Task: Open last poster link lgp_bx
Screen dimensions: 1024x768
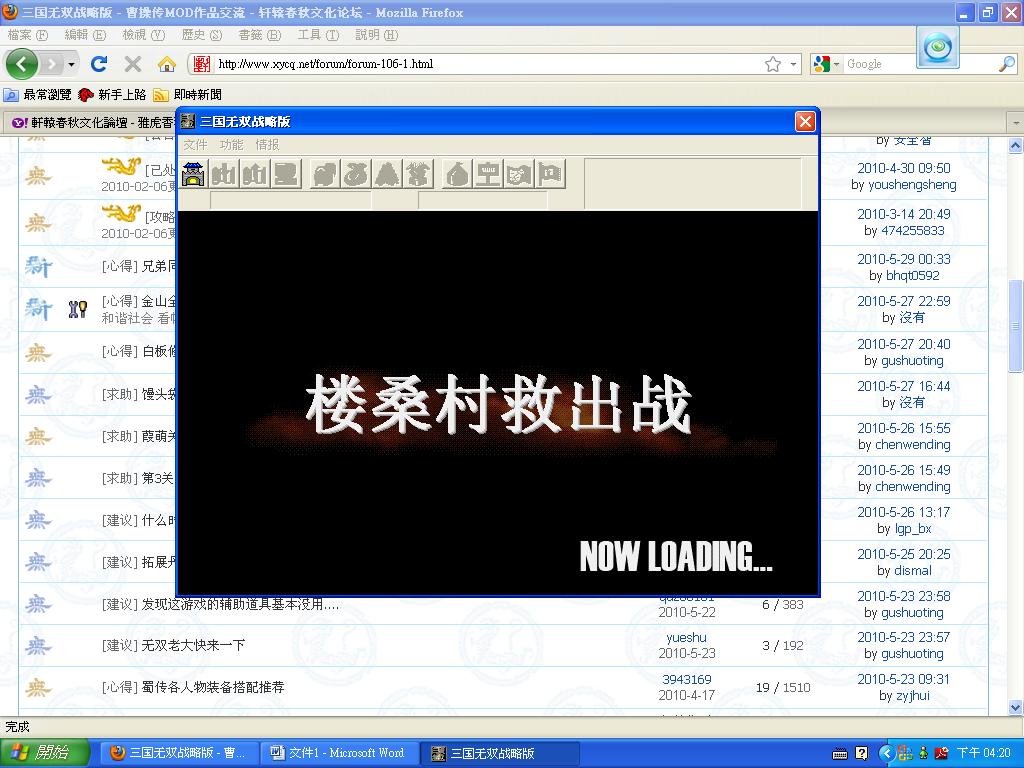Action: pos(912,528)
